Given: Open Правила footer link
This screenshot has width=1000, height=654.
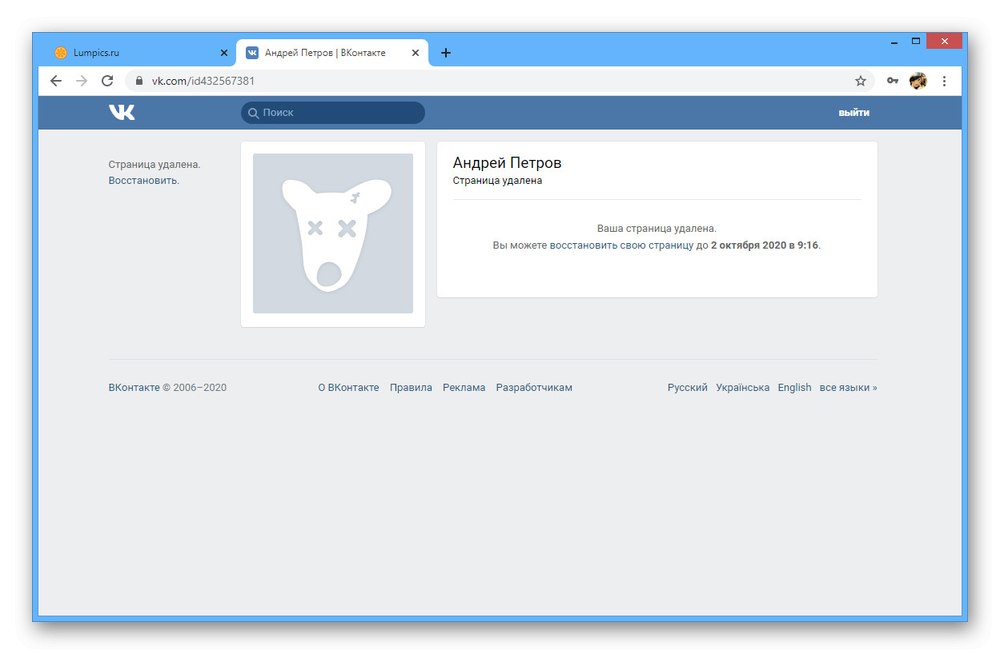Looking at the screenshot, I should pyautogui.click(x=411, y=387).
